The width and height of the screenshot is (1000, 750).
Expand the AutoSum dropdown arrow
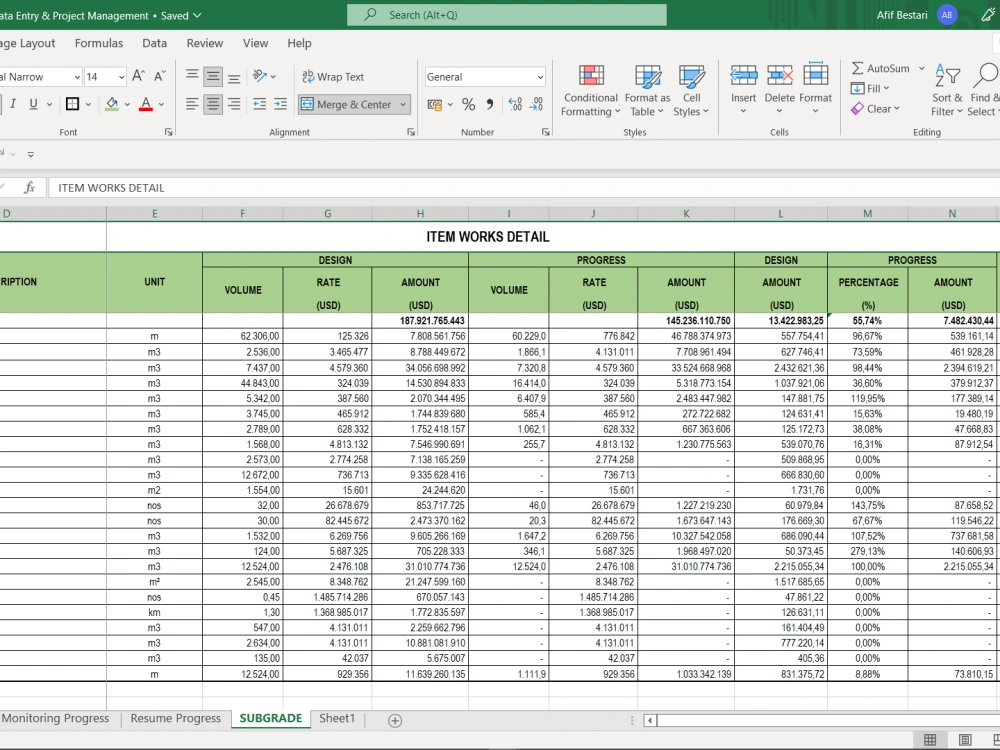point(922,68)
